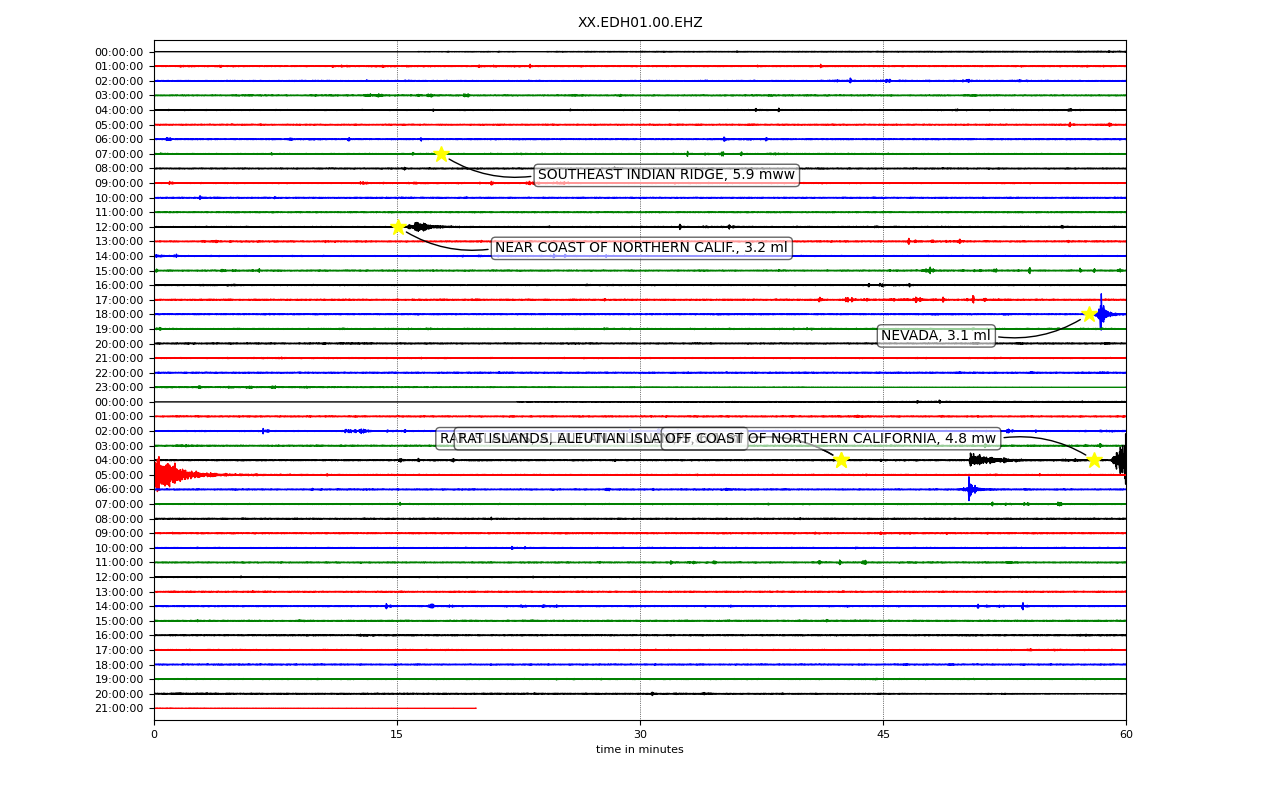Click the 23:00:00 row time label
The height and width of the screenshot is (800, 1280).
[x=119, y=387]
